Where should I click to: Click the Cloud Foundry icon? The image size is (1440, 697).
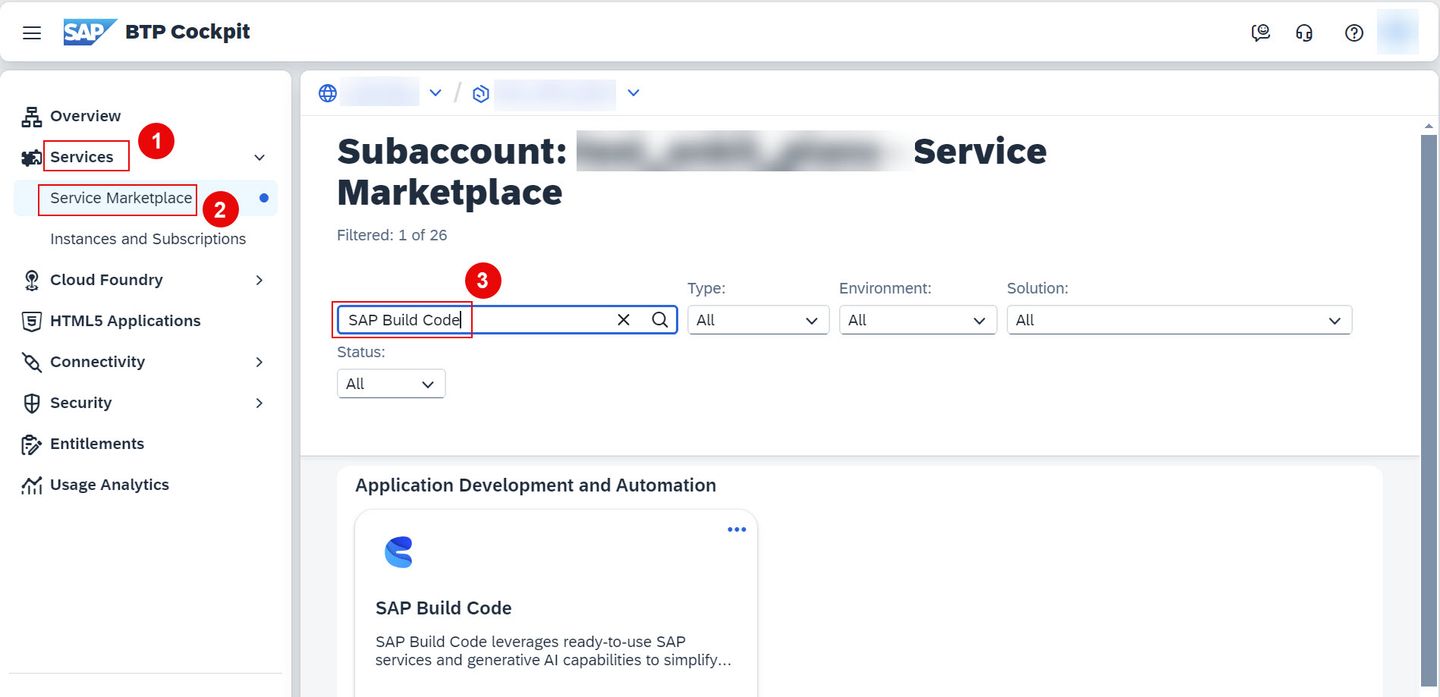[x=32, y=280]
